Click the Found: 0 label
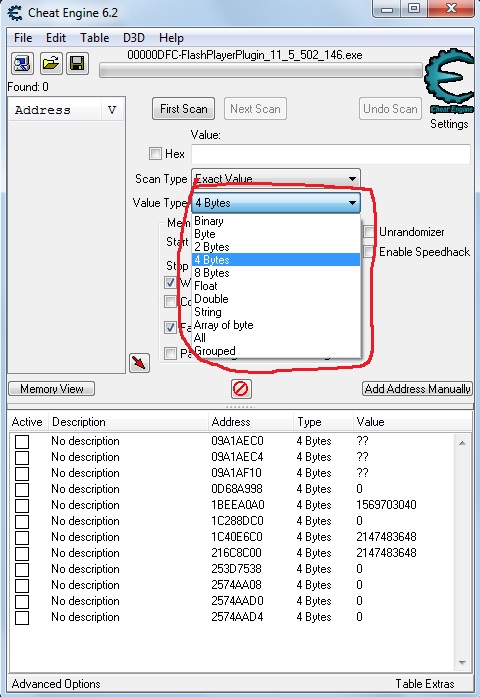 point(28,87)
